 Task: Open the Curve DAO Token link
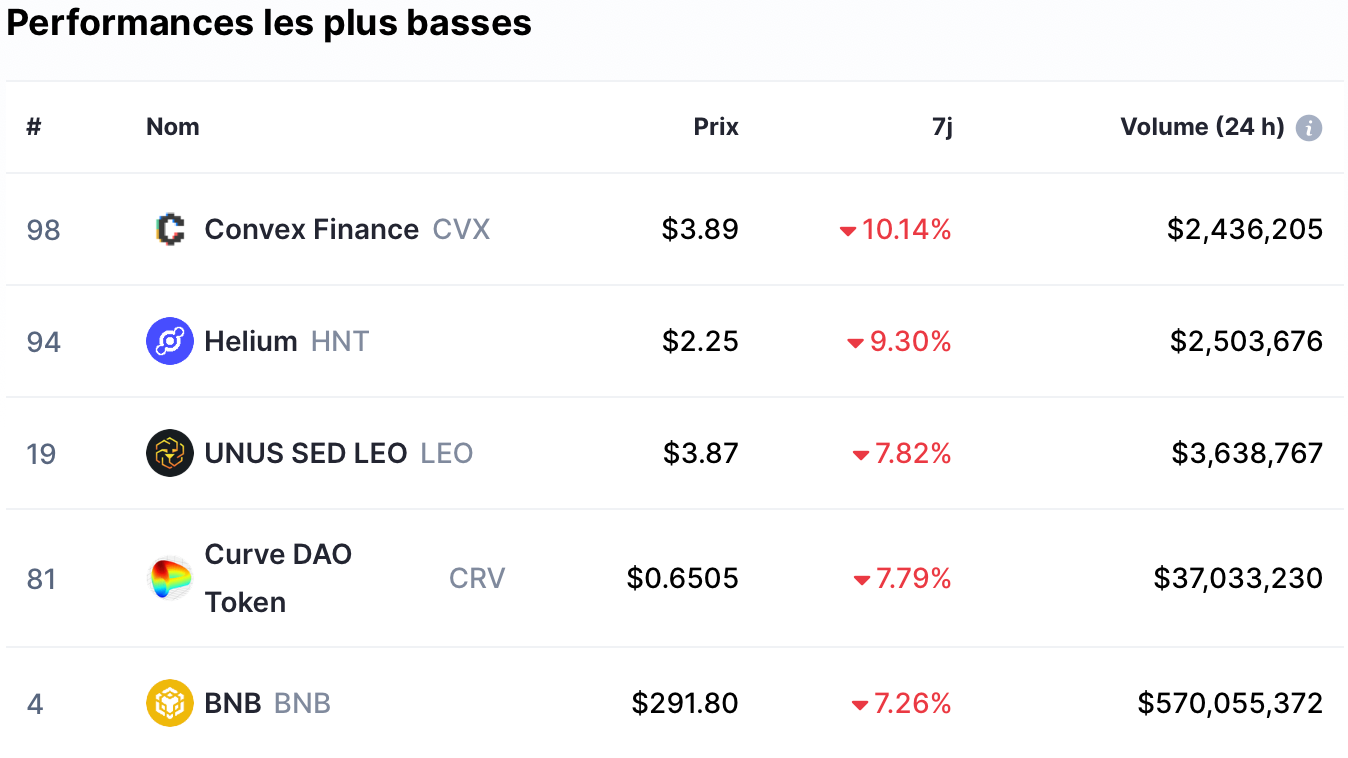point(279,578)
